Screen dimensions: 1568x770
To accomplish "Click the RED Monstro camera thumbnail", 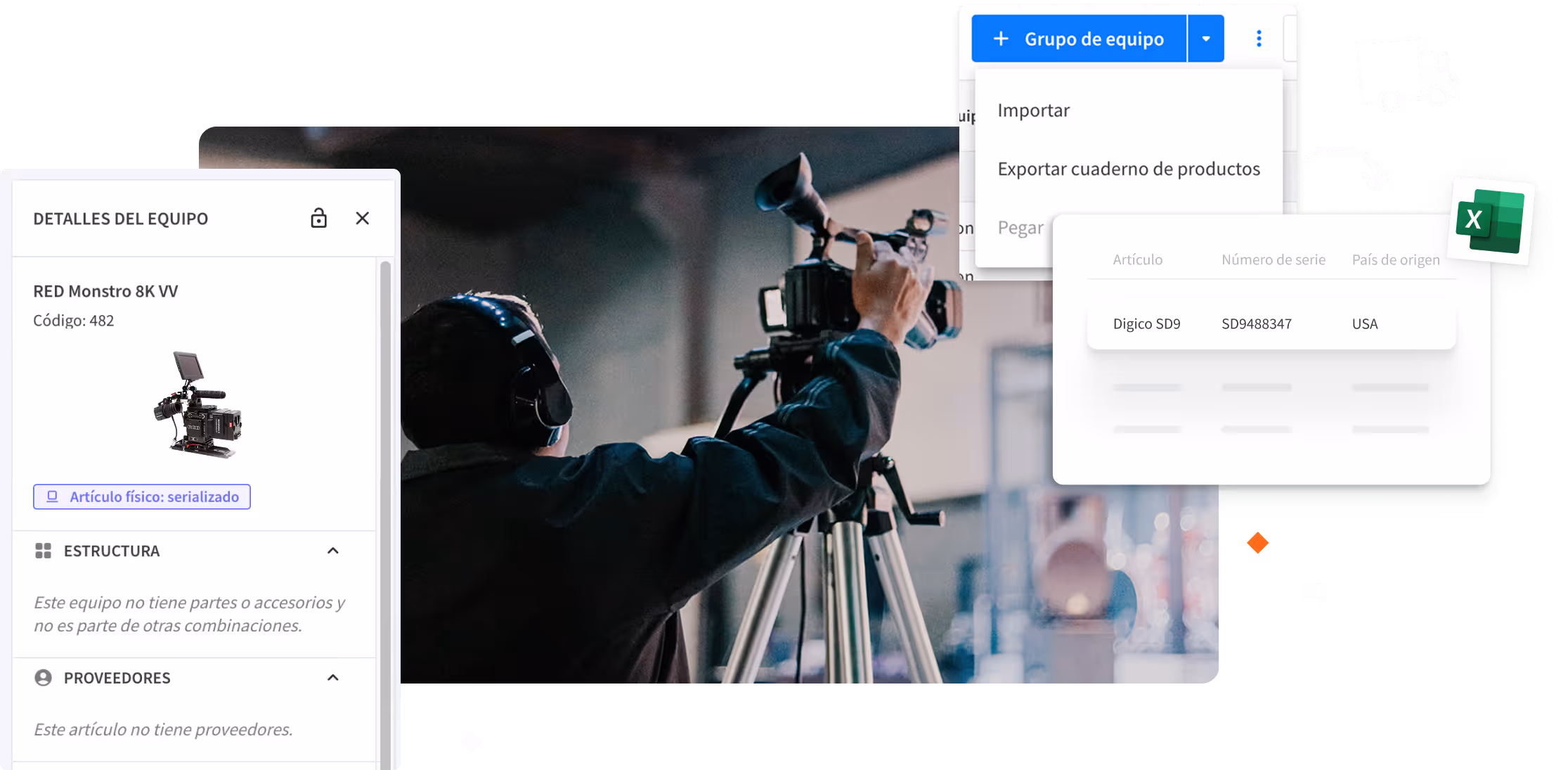I will [x=198, y=404].
